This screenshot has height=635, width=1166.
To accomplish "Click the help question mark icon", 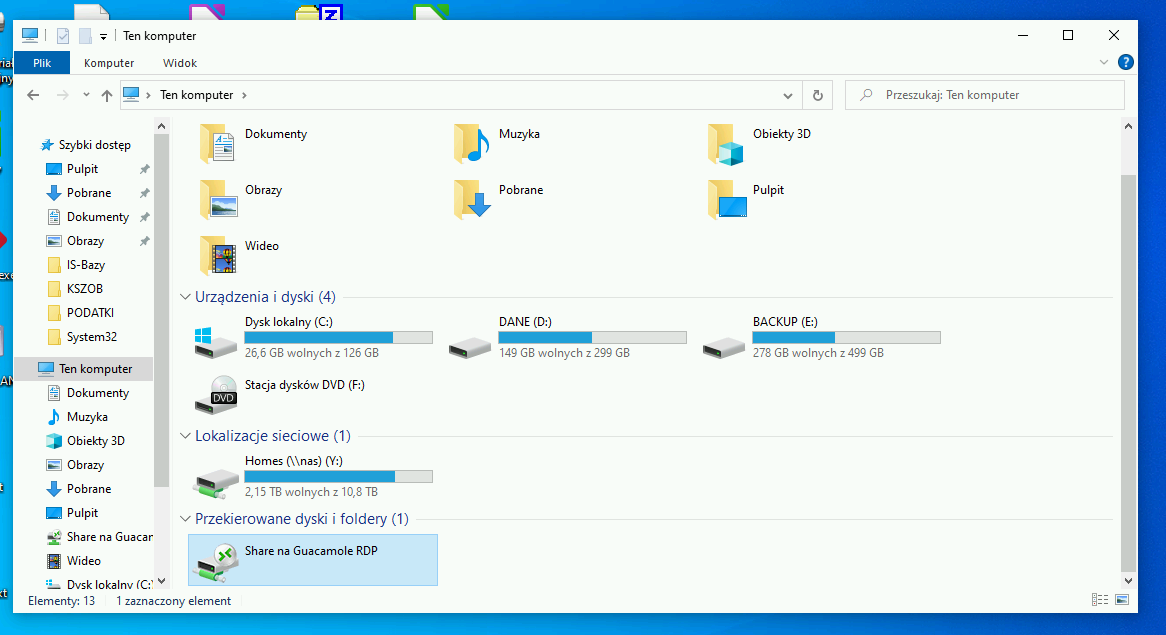I will 1126,62.
